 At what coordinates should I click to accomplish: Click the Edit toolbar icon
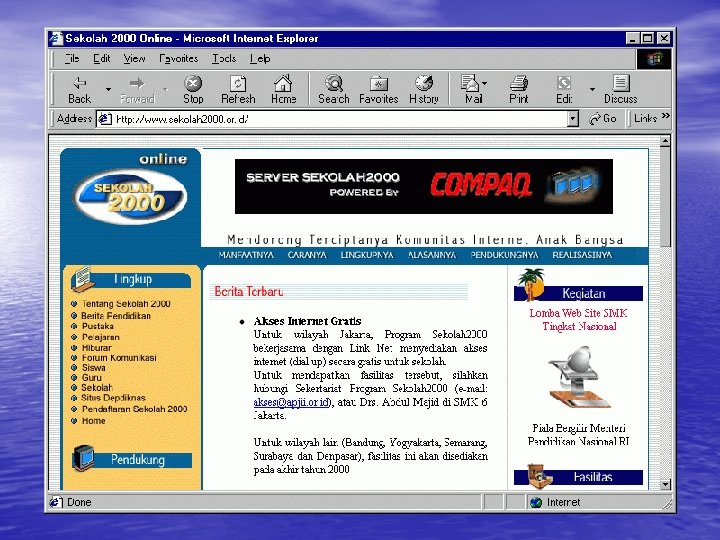[564, 90]
